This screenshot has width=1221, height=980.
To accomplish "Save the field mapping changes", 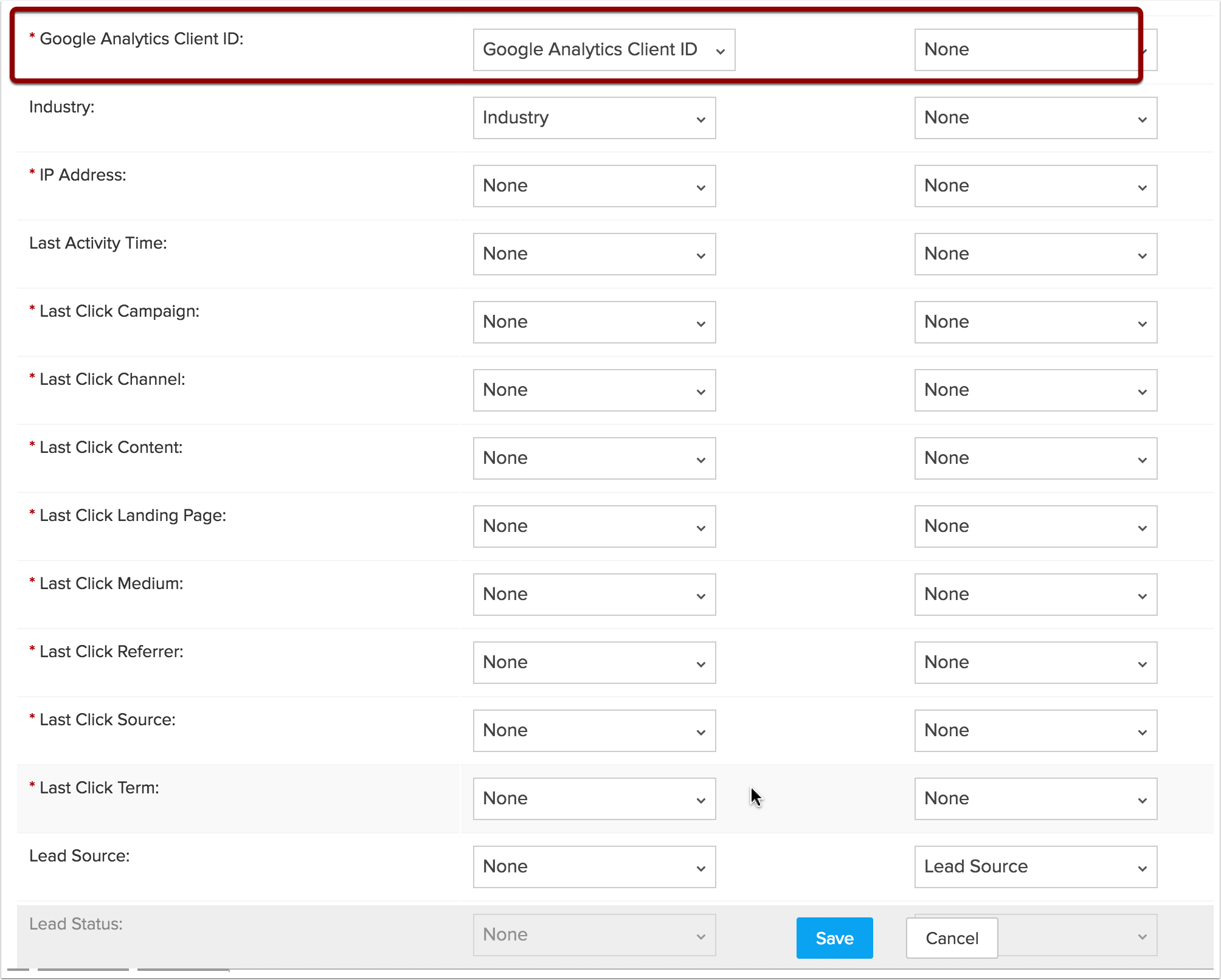I will point(834,937).
